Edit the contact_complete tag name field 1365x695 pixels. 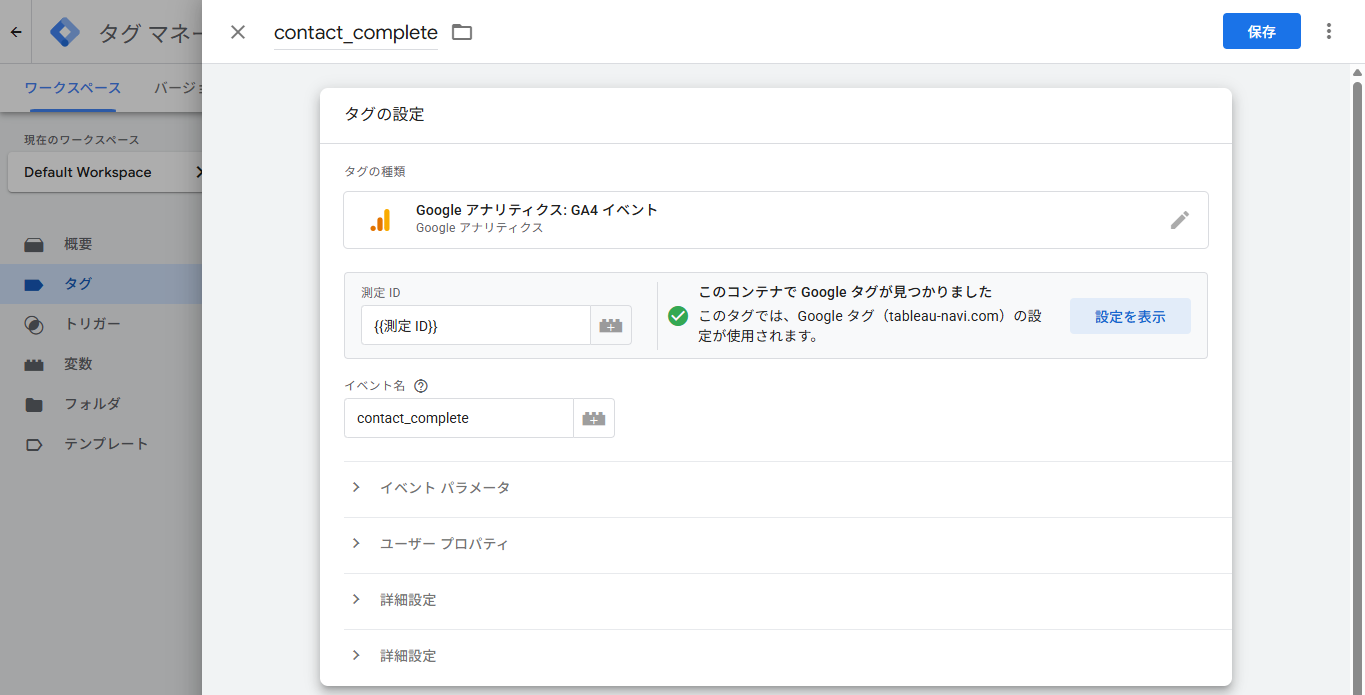click(356, 32)
